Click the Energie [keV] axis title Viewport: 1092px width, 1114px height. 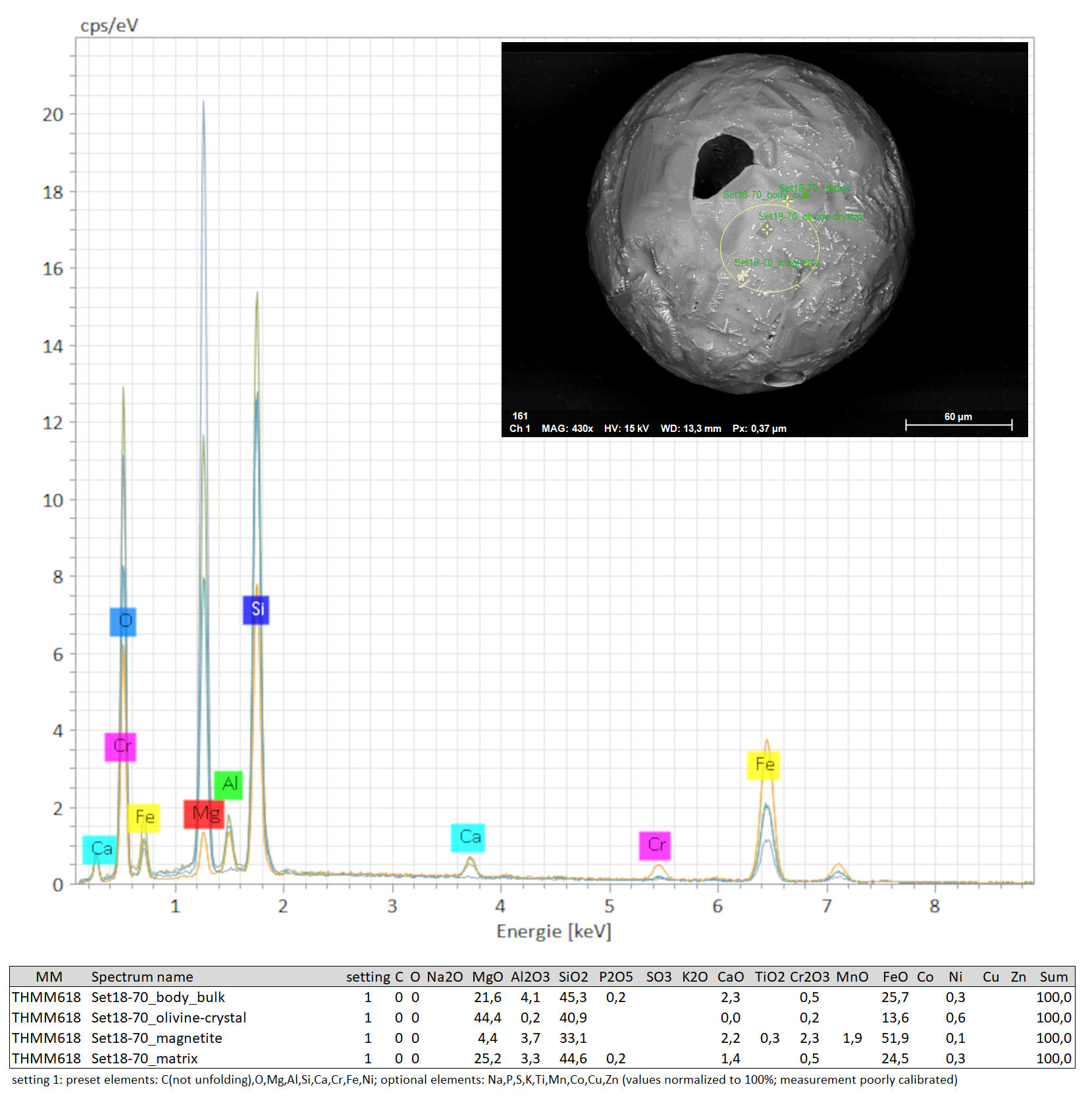tap(554, 931)
